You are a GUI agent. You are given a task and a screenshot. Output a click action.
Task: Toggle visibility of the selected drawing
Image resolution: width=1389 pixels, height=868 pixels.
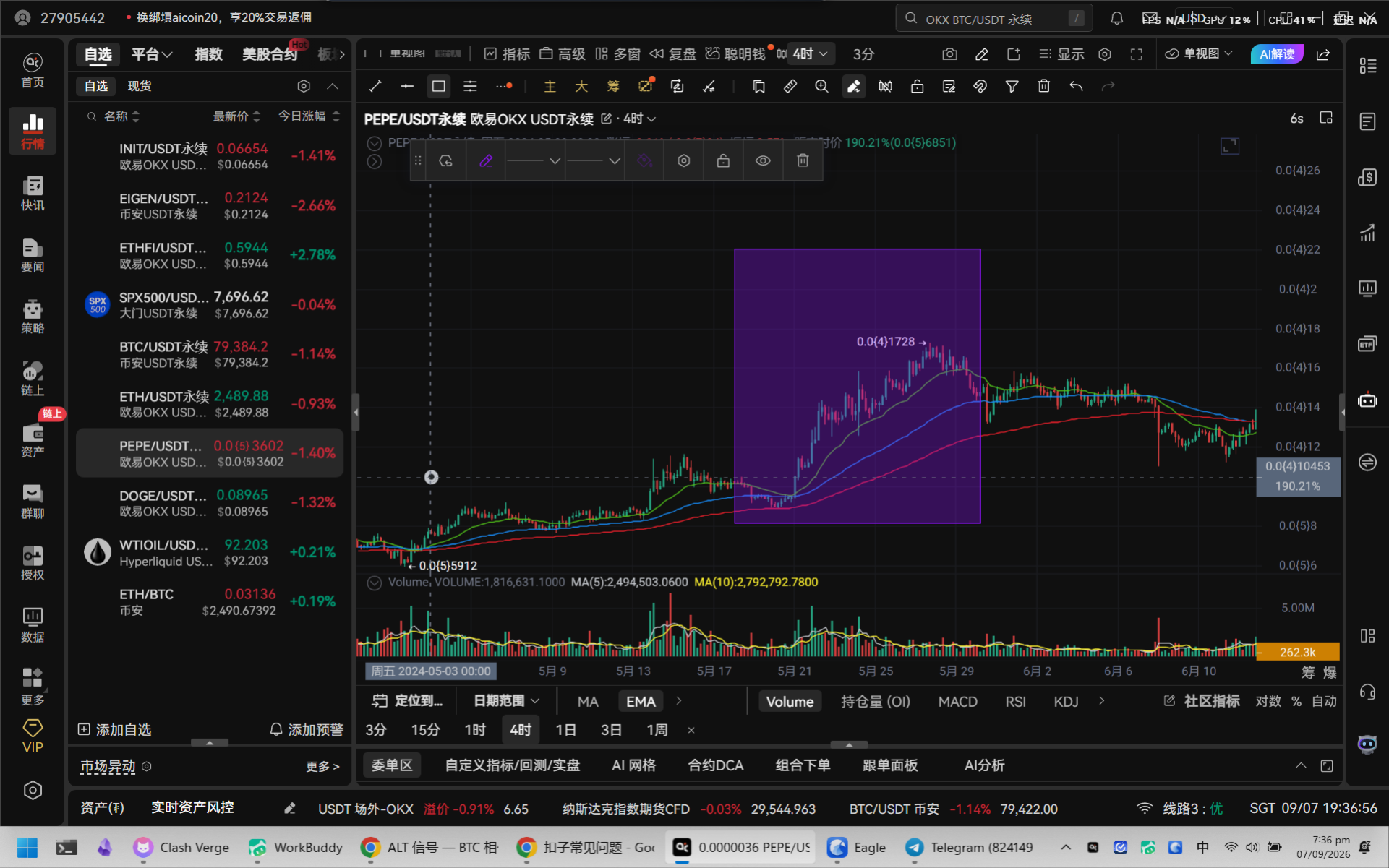pos(763,160)
